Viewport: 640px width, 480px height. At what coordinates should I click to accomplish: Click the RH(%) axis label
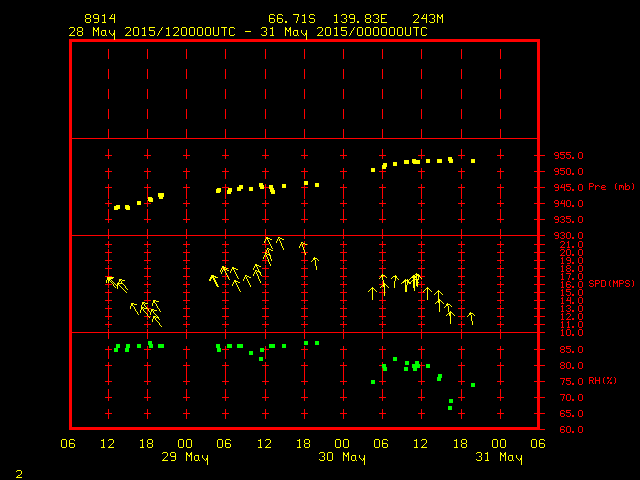coord(602,381)
